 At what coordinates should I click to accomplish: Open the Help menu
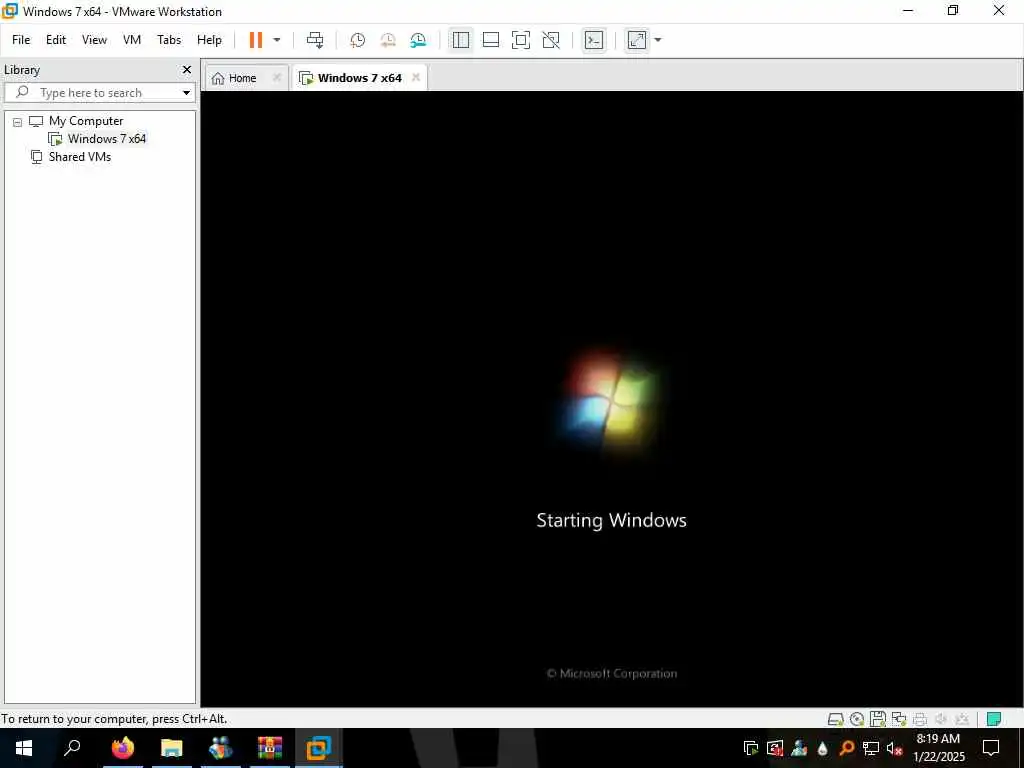coord(210,40)
